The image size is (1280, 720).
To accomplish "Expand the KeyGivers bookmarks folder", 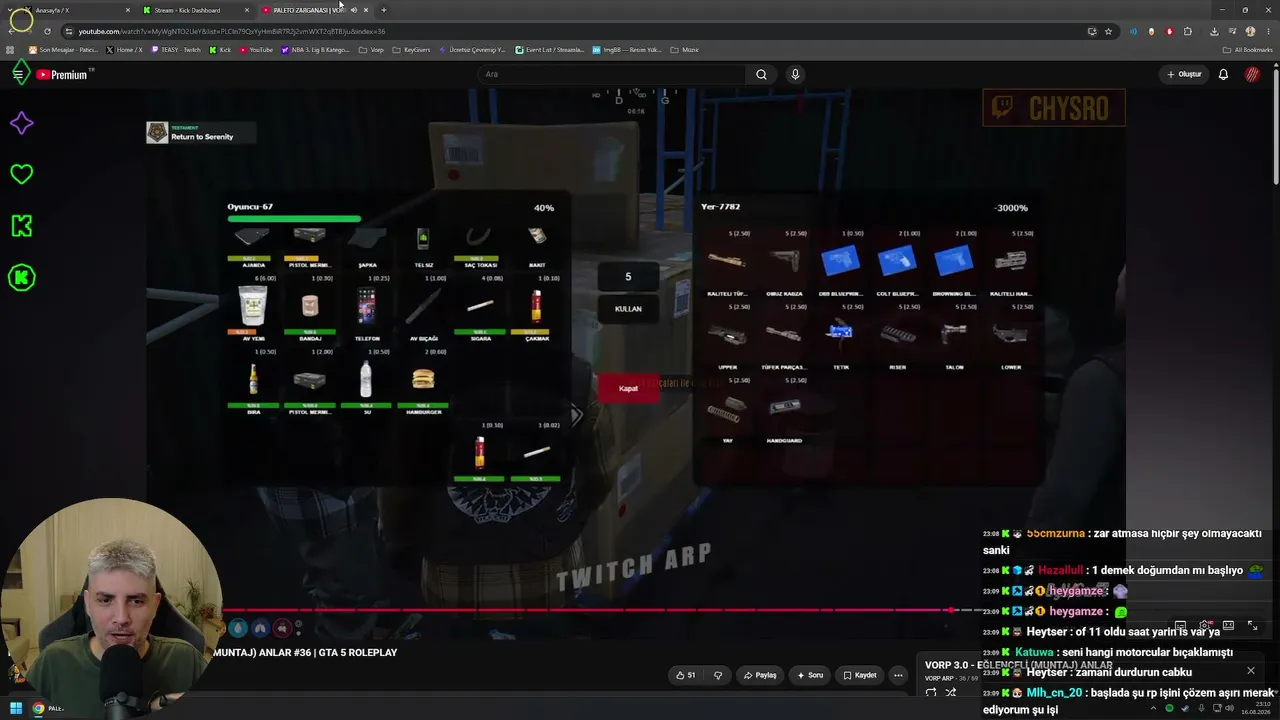I will (x=411, y=49).
